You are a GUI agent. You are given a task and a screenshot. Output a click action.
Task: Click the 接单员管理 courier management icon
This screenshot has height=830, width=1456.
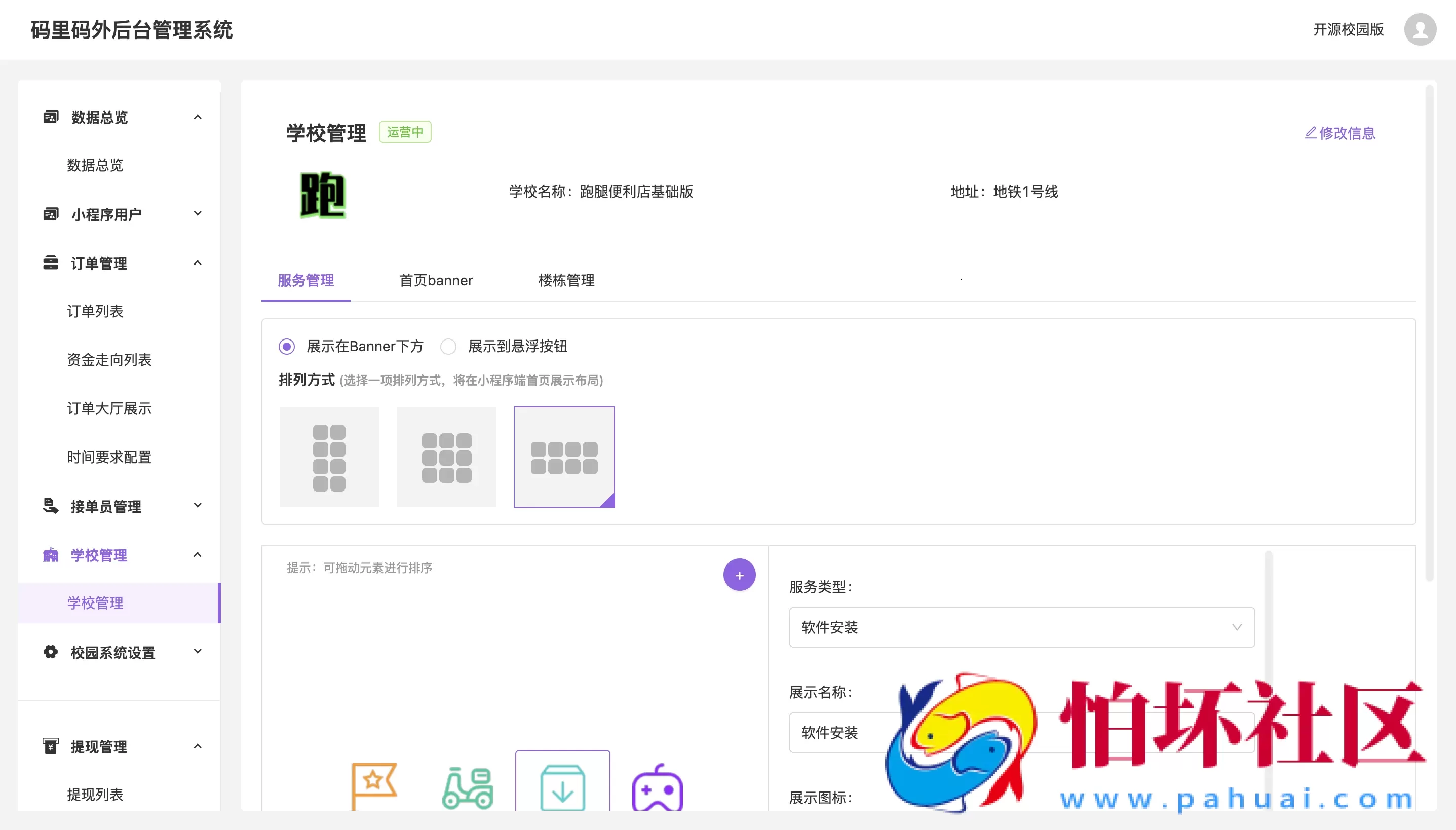click(x=51, y=505)
